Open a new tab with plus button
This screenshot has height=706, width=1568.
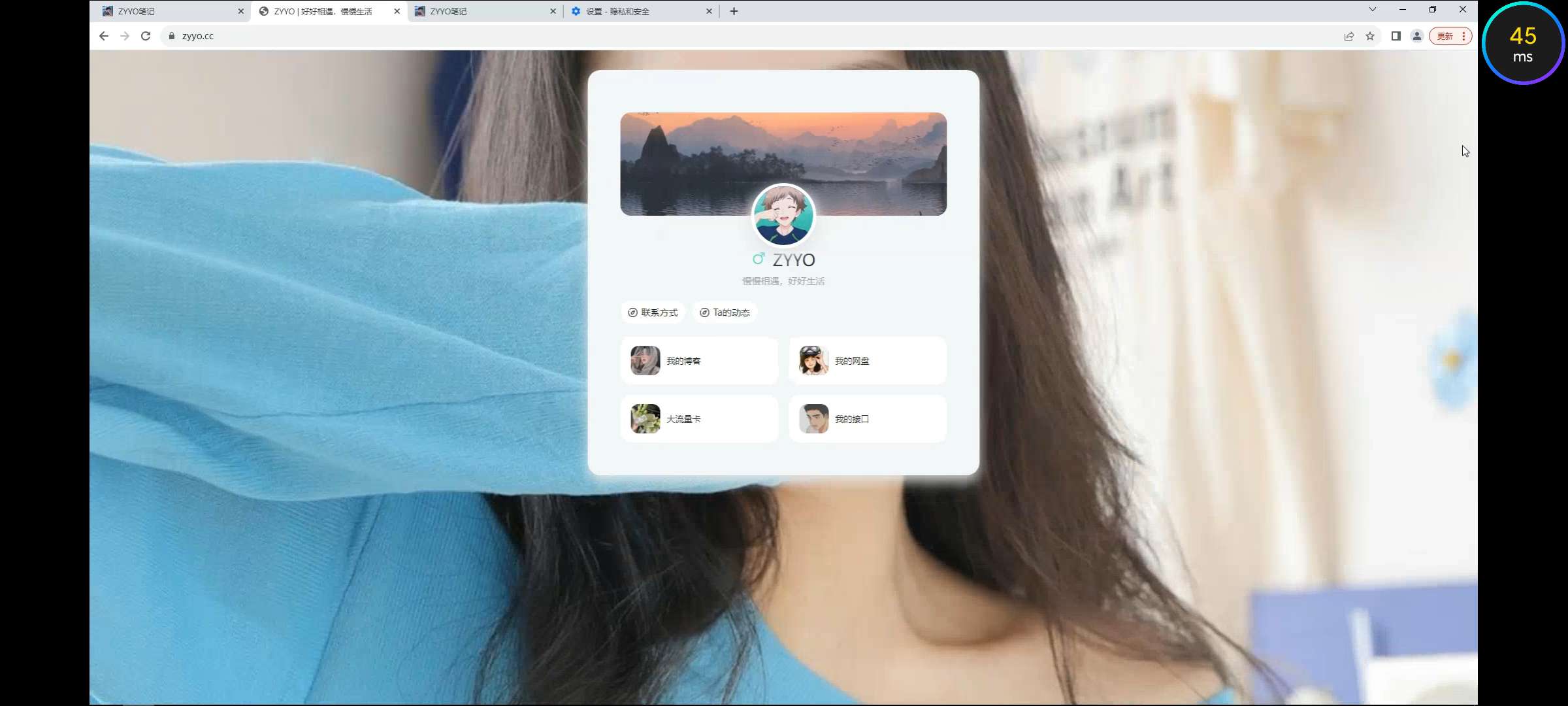click(734, 11)
